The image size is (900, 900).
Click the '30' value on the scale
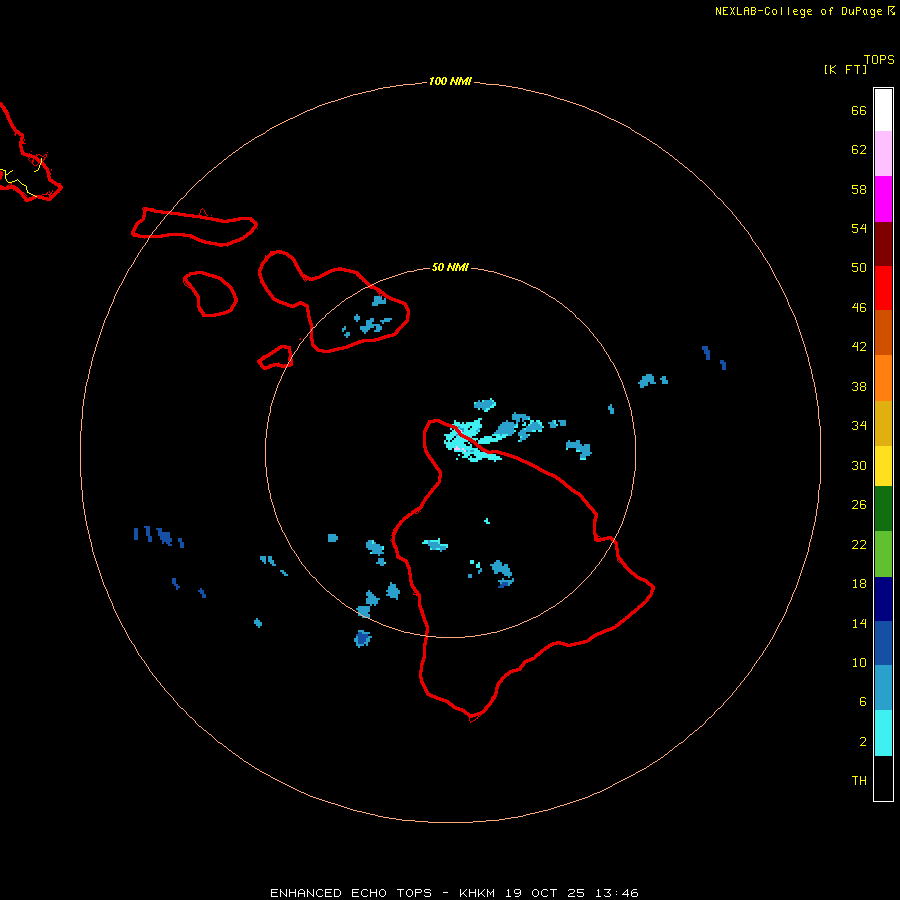[859, 465]
